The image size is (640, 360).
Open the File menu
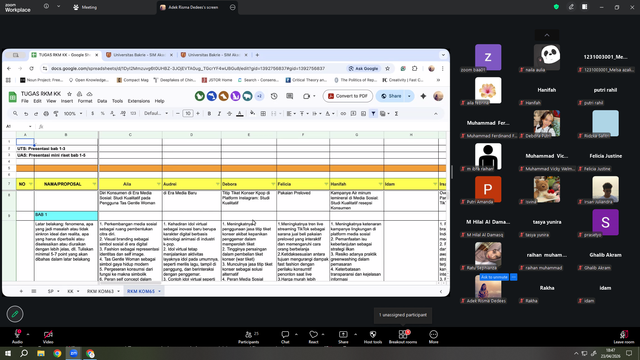coord(25,101)
